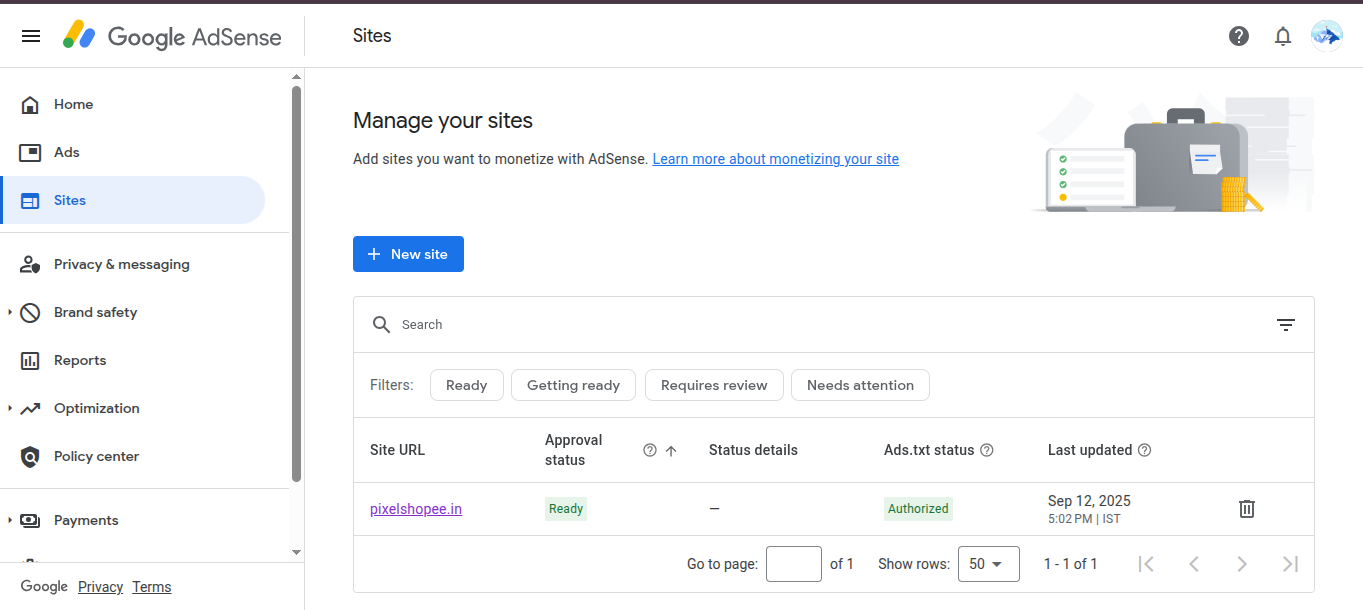This screenshot has width=1363, height=610.
Task: Open the pixelshopee.in site link
Action: pos(416,509)
